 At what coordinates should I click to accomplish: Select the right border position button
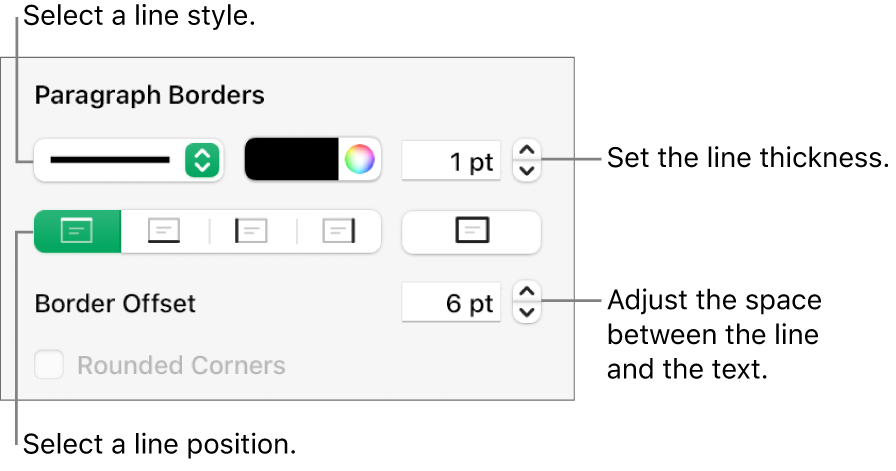pos(339,230)
